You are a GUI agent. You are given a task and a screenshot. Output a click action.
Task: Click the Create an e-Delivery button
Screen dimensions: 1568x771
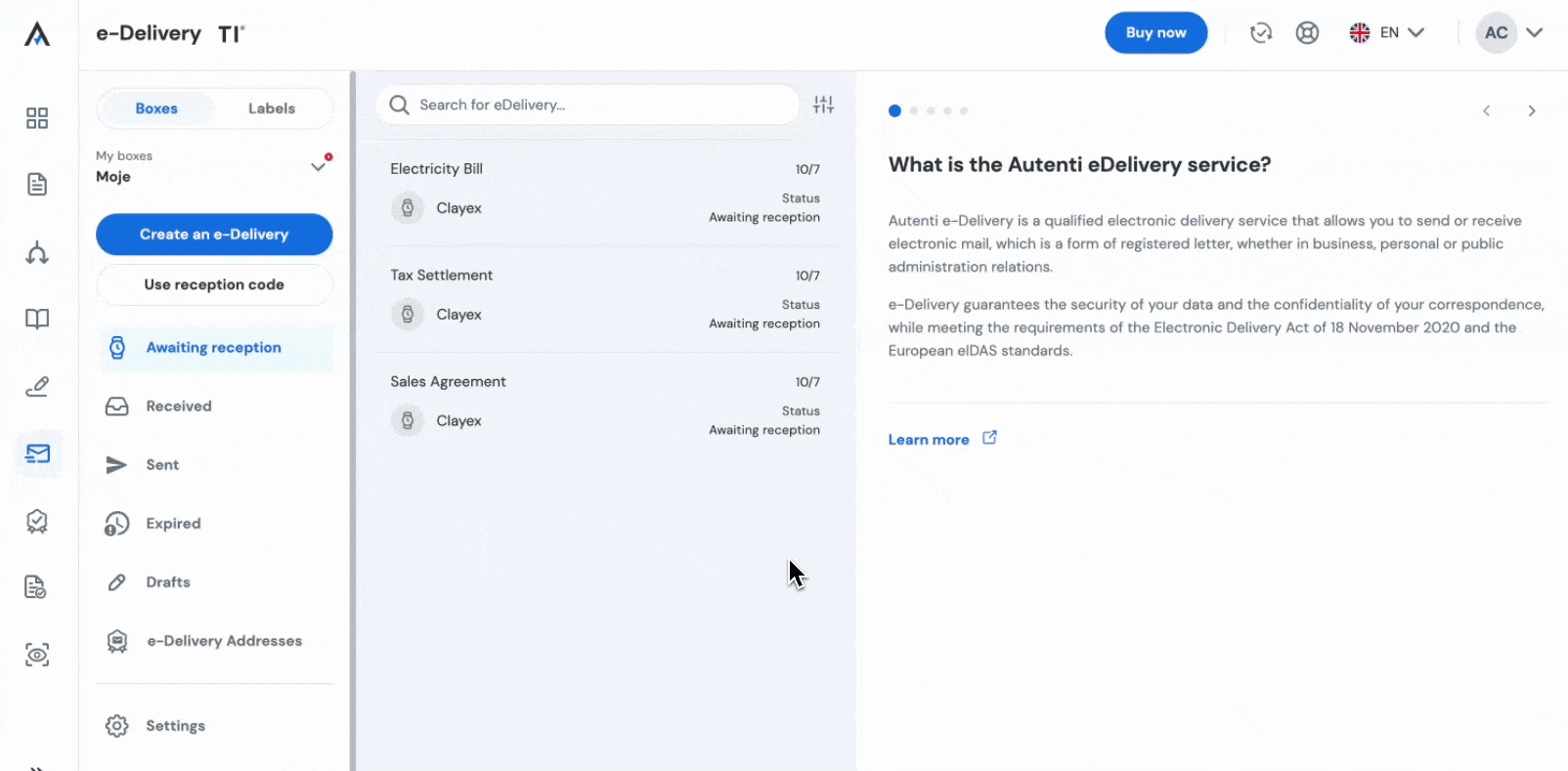(214, 235)
